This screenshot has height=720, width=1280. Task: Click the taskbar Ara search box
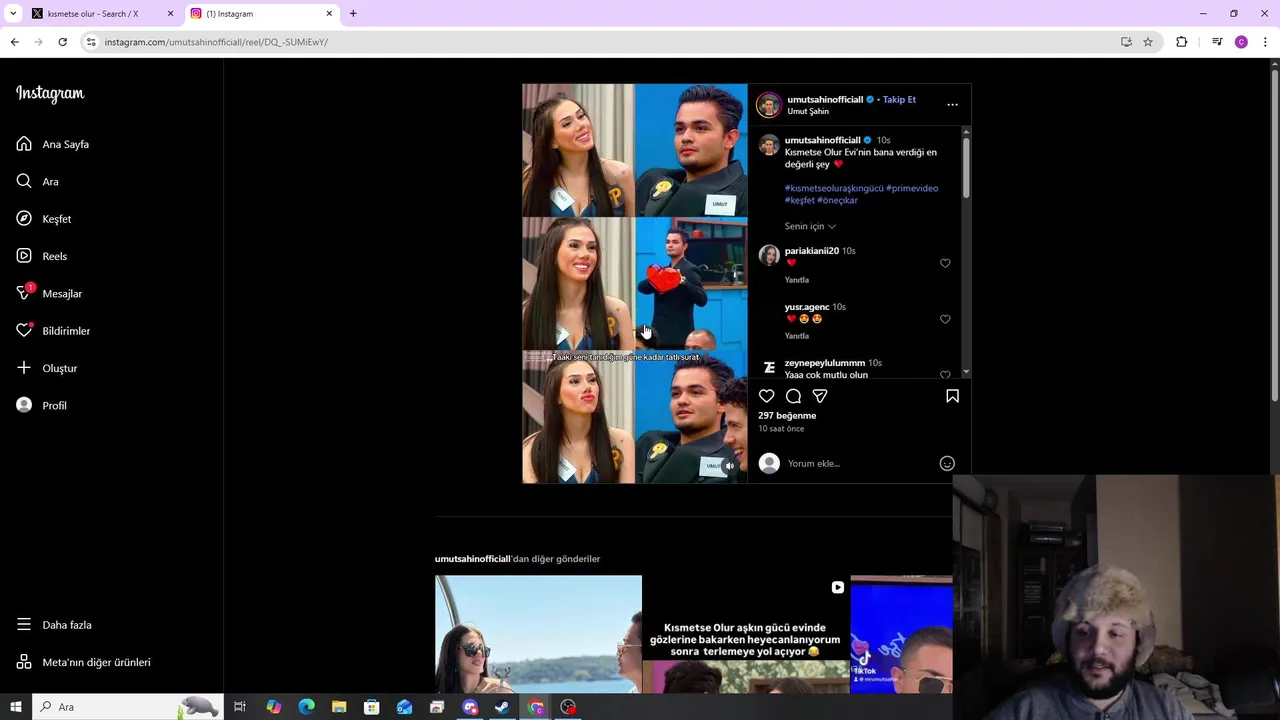click(127, 707)
